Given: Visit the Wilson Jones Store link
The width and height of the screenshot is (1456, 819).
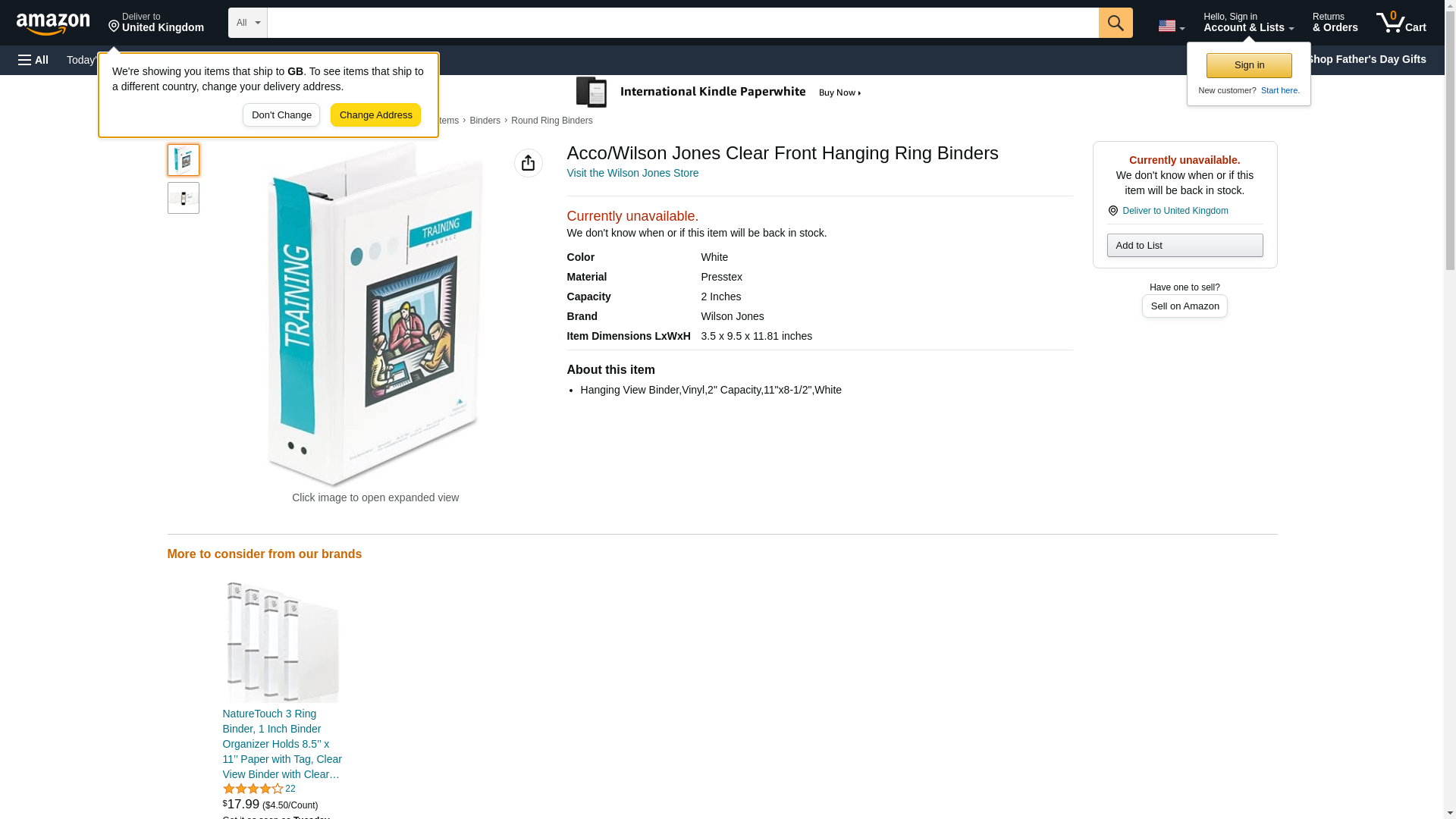Looking at the screenshot, I should coord(632,173).
